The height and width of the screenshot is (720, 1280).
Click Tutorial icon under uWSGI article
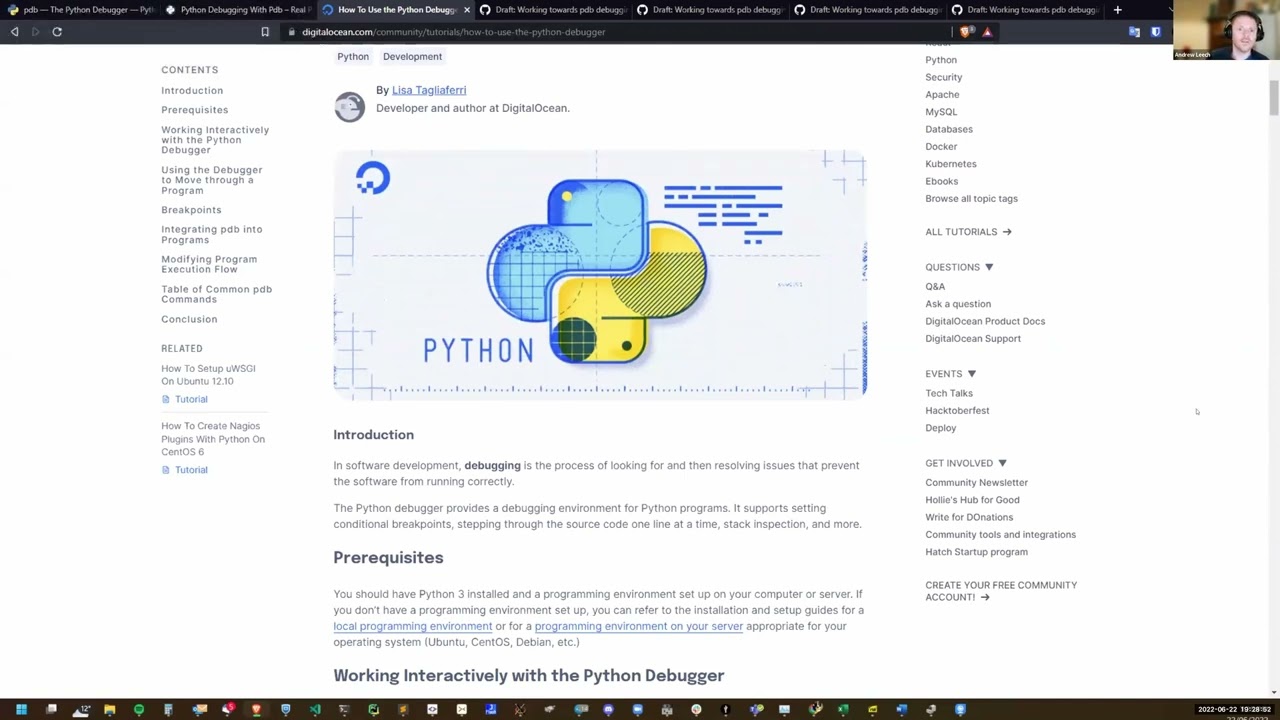click(166, 399)
